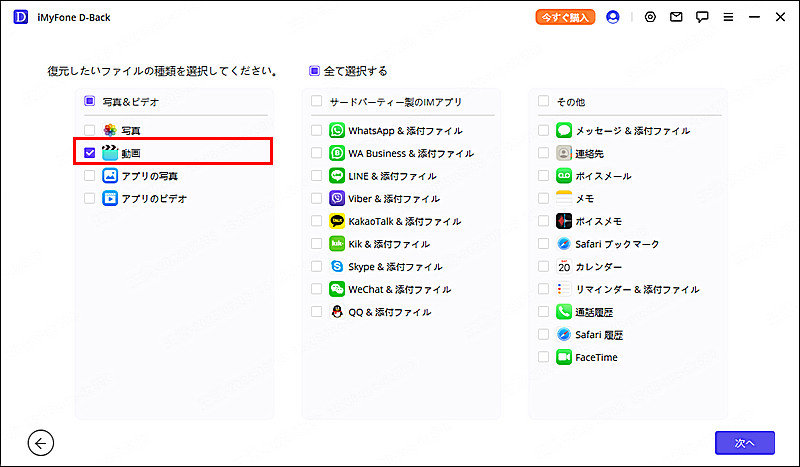Click the 連絡先 contacts icon
Image resolution: width=800 pixels, height=467 pixels.
click(564, 153)
